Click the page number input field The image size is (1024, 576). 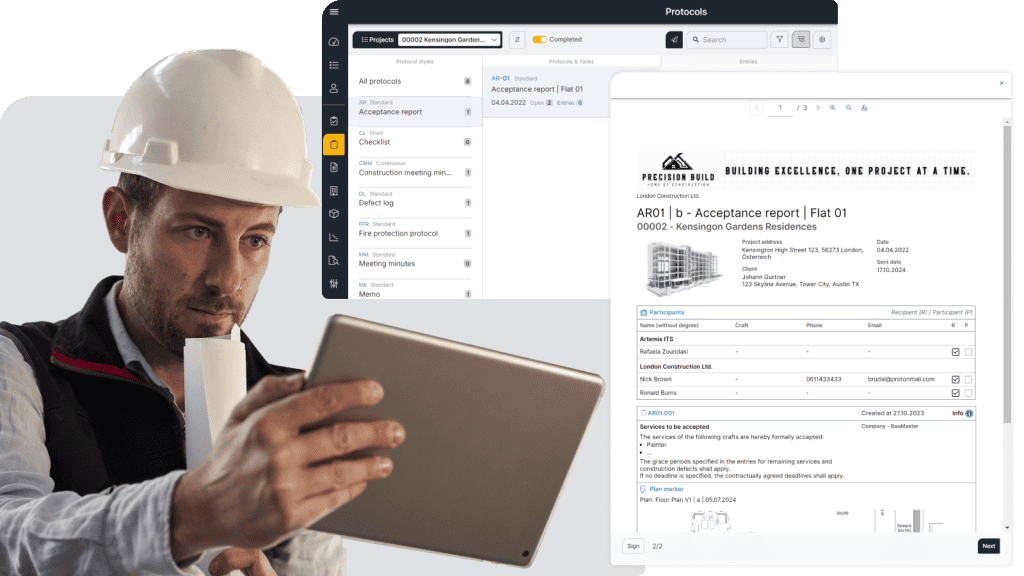coord(781,107)
